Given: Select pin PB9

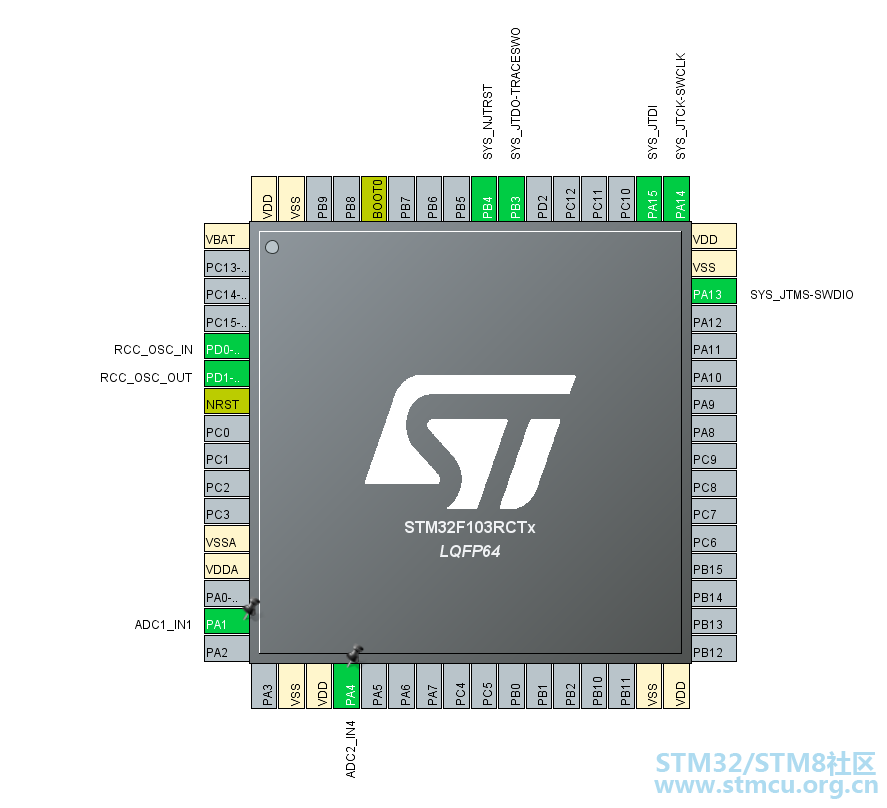Looking at the screenshot, I should tap(319, 199).
